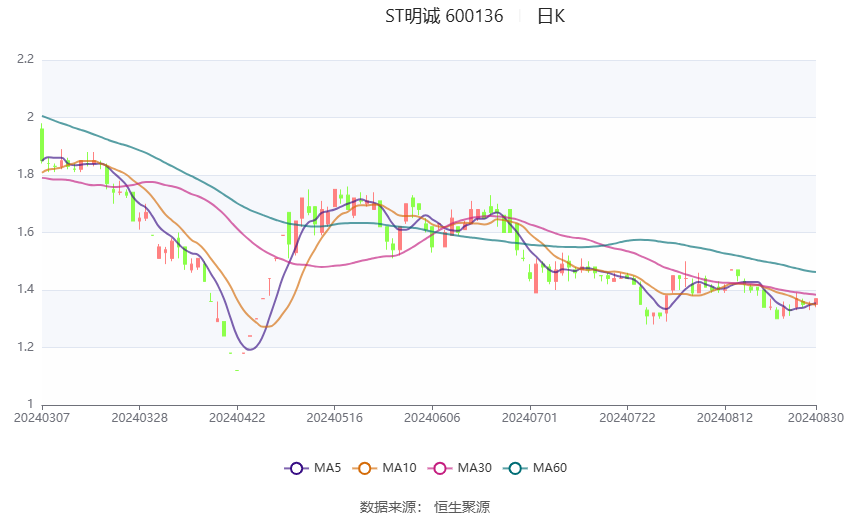Click the 数据来源 label text
850x517 pixels.
pos(388,507)
